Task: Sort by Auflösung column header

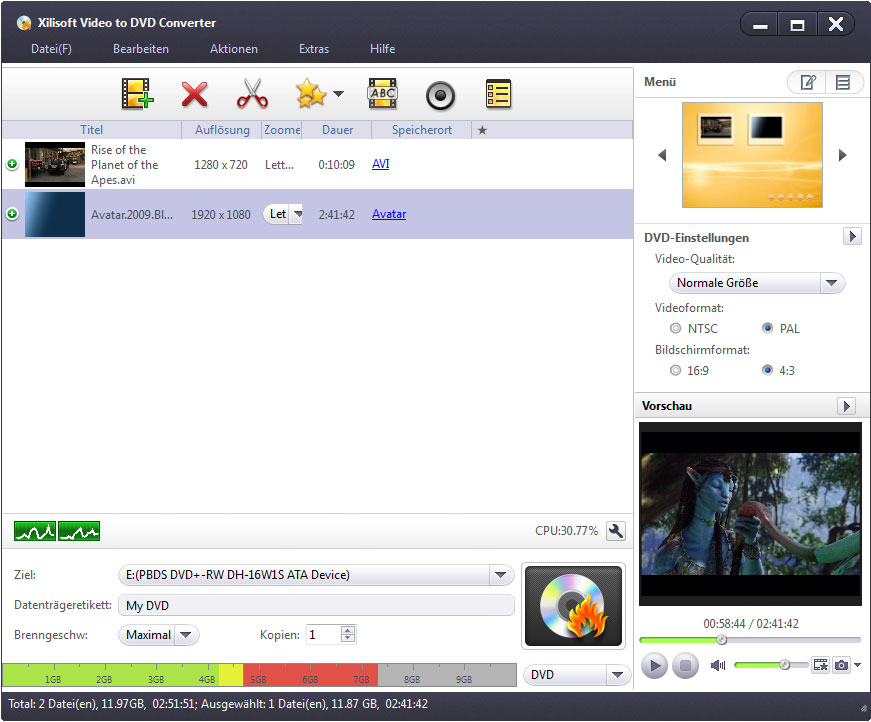Action: coord(222,130)
